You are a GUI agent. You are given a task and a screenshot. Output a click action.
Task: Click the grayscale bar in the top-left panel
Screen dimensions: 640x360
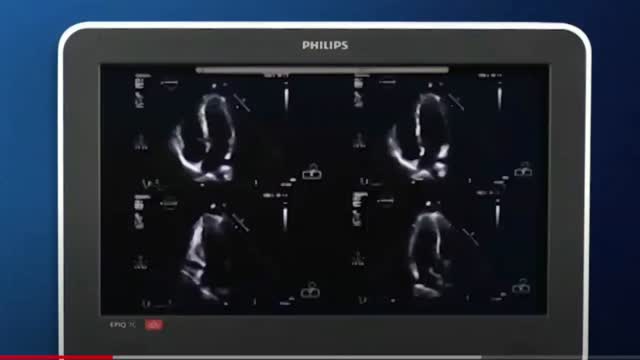(286, 98)
